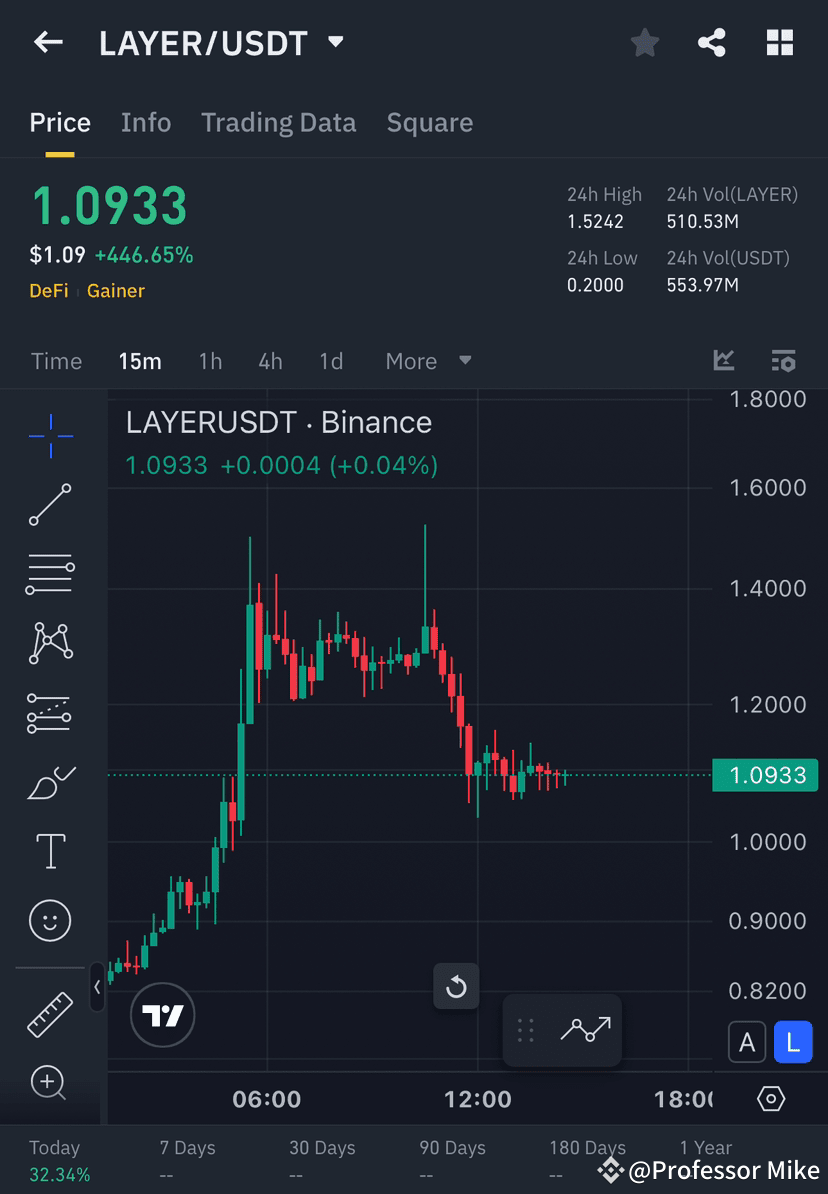The width and height of the screenshot is (828, 1194).
Task: Open chart display settings via hexagon gear
Action: pos(769,1097)
